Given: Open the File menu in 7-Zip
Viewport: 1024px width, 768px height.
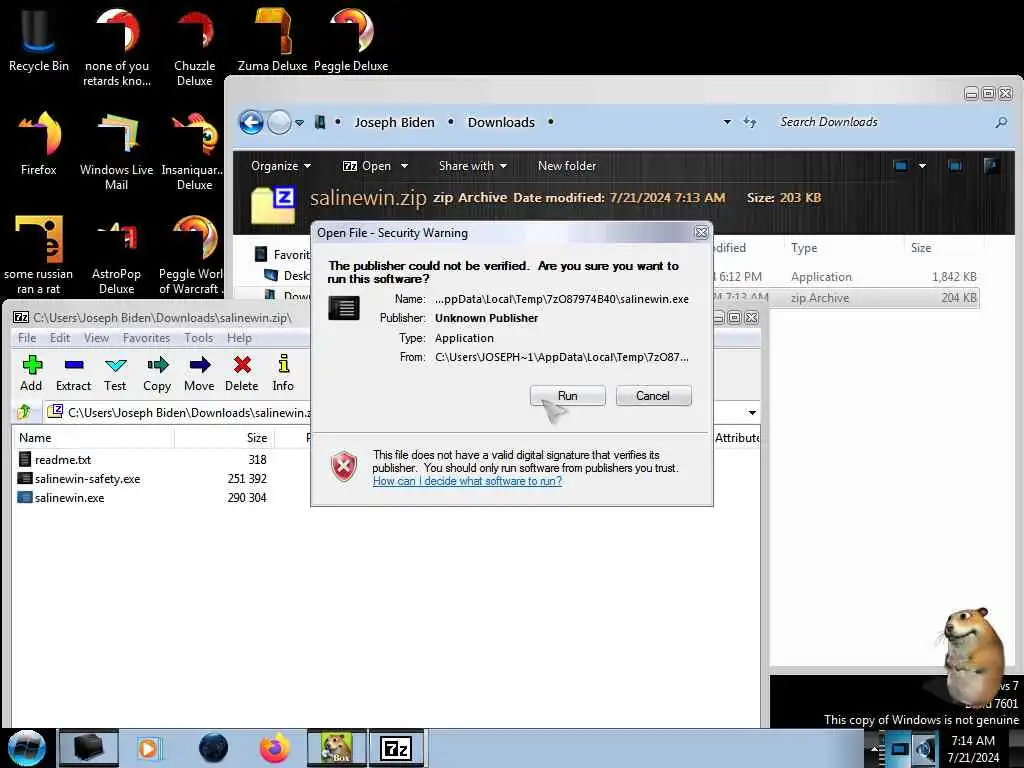Looking at the screenshot, I should pyautogui.click(x=27, y=338).
